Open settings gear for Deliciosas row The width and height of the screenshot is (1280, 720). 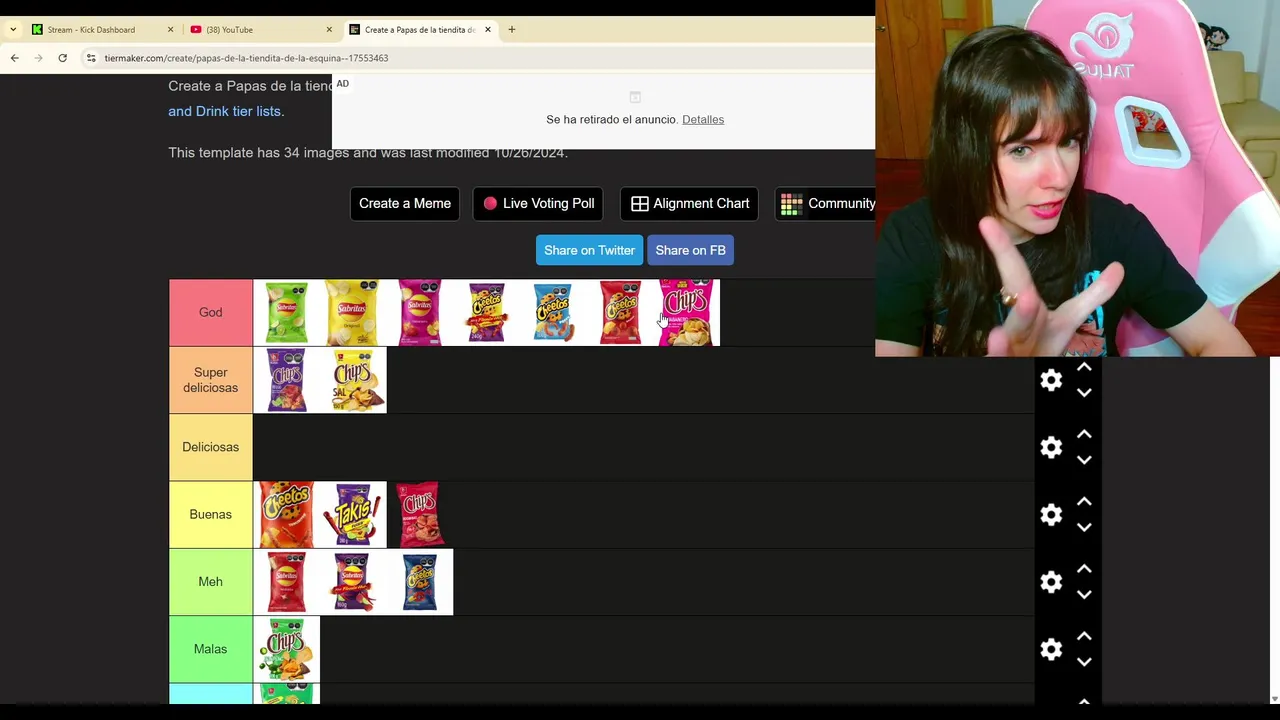pyautogui.click(x=1051, y=447)
